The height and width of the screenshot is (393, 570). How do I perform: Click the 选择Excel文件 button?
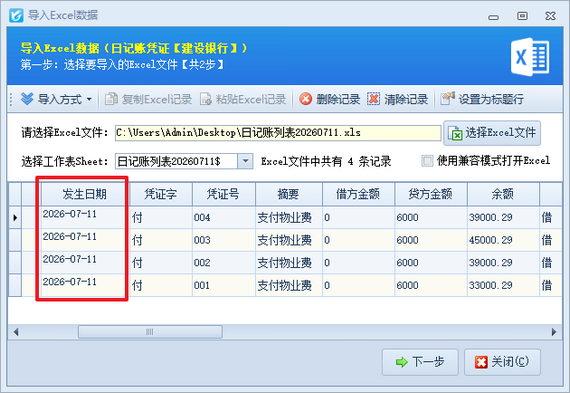pos(492,133)
